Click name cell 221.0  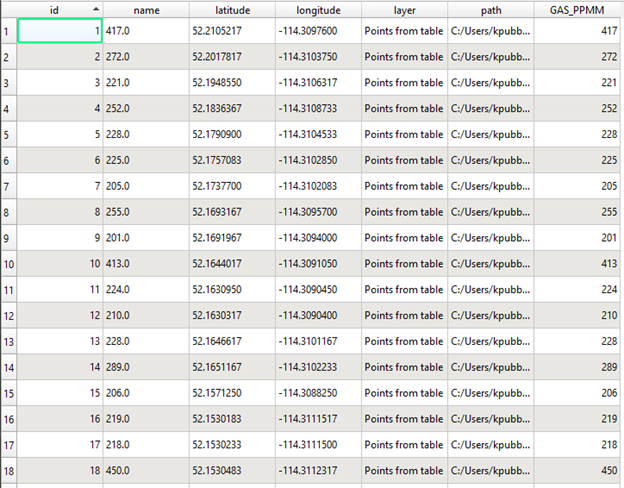click(x=146, y=82)
